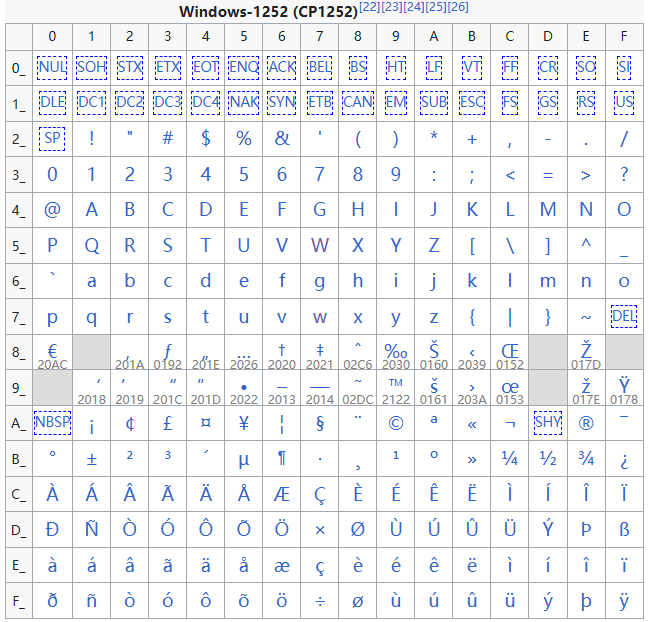Open the pilcrow ¶ character link
This screenshot has width=649, height=622.
[x=282, y=459]
